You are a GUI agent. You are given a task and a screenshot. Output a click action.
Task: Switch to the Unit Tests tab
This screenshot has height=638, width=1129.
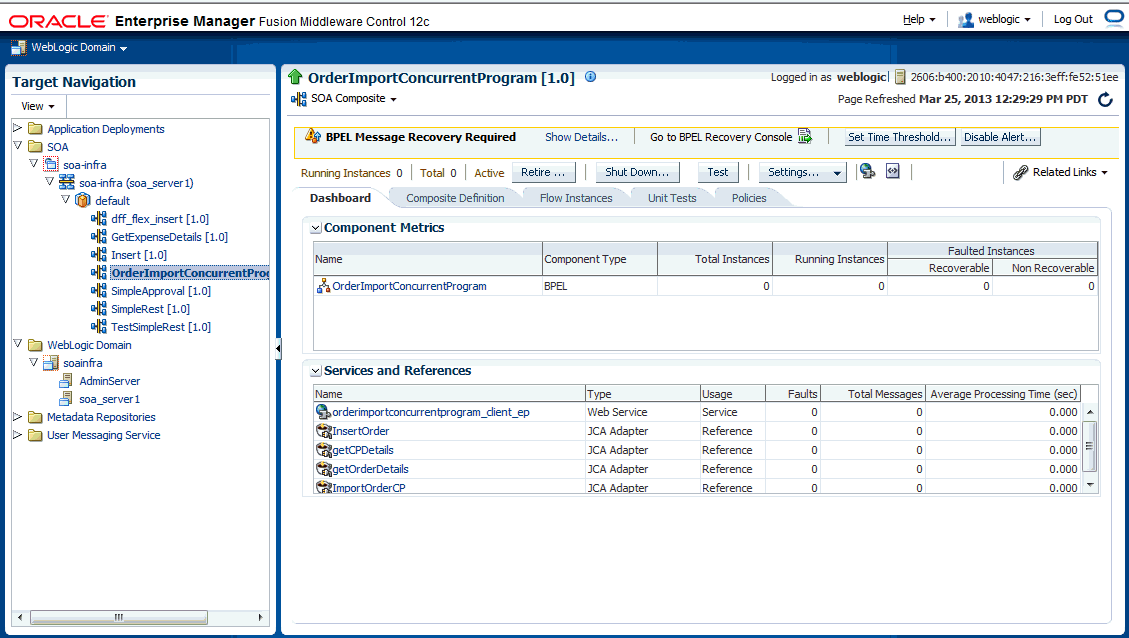click(x=672, y=198)
